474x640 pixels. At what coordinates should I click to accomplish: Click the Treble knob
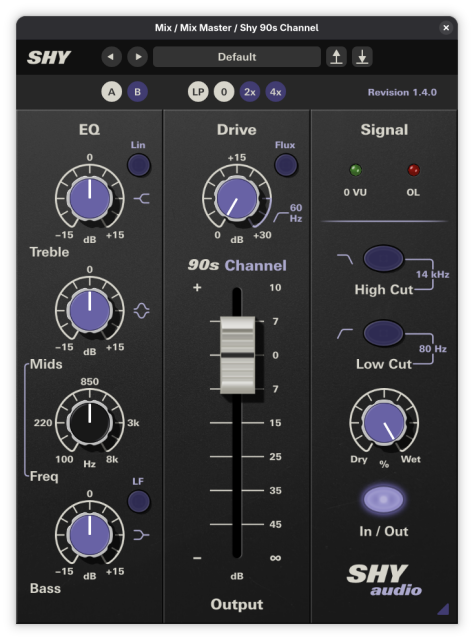tap(90, 198)
